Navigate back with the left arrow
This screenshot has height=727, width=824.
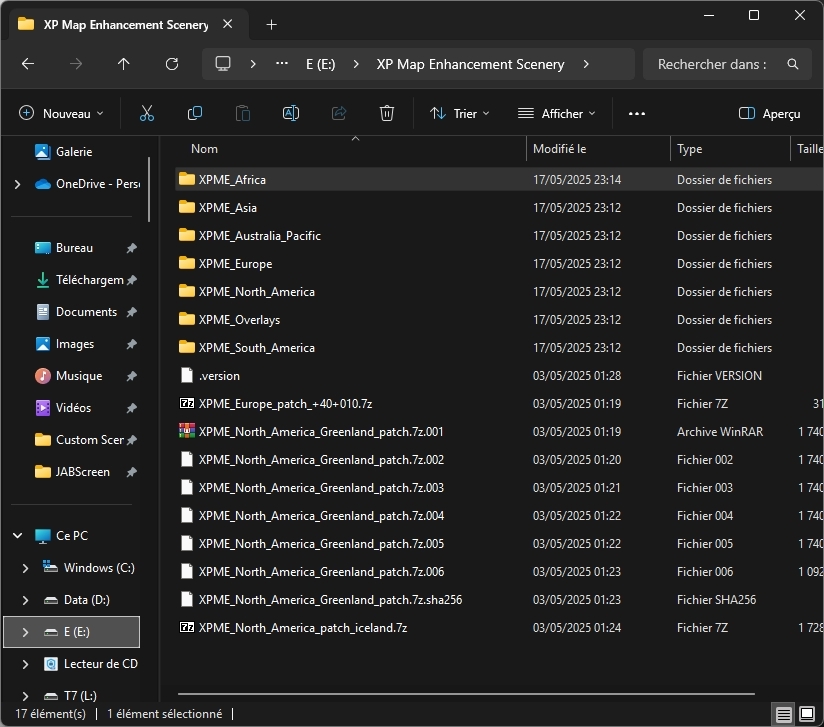pyautogui.click(x=28, y=64)
